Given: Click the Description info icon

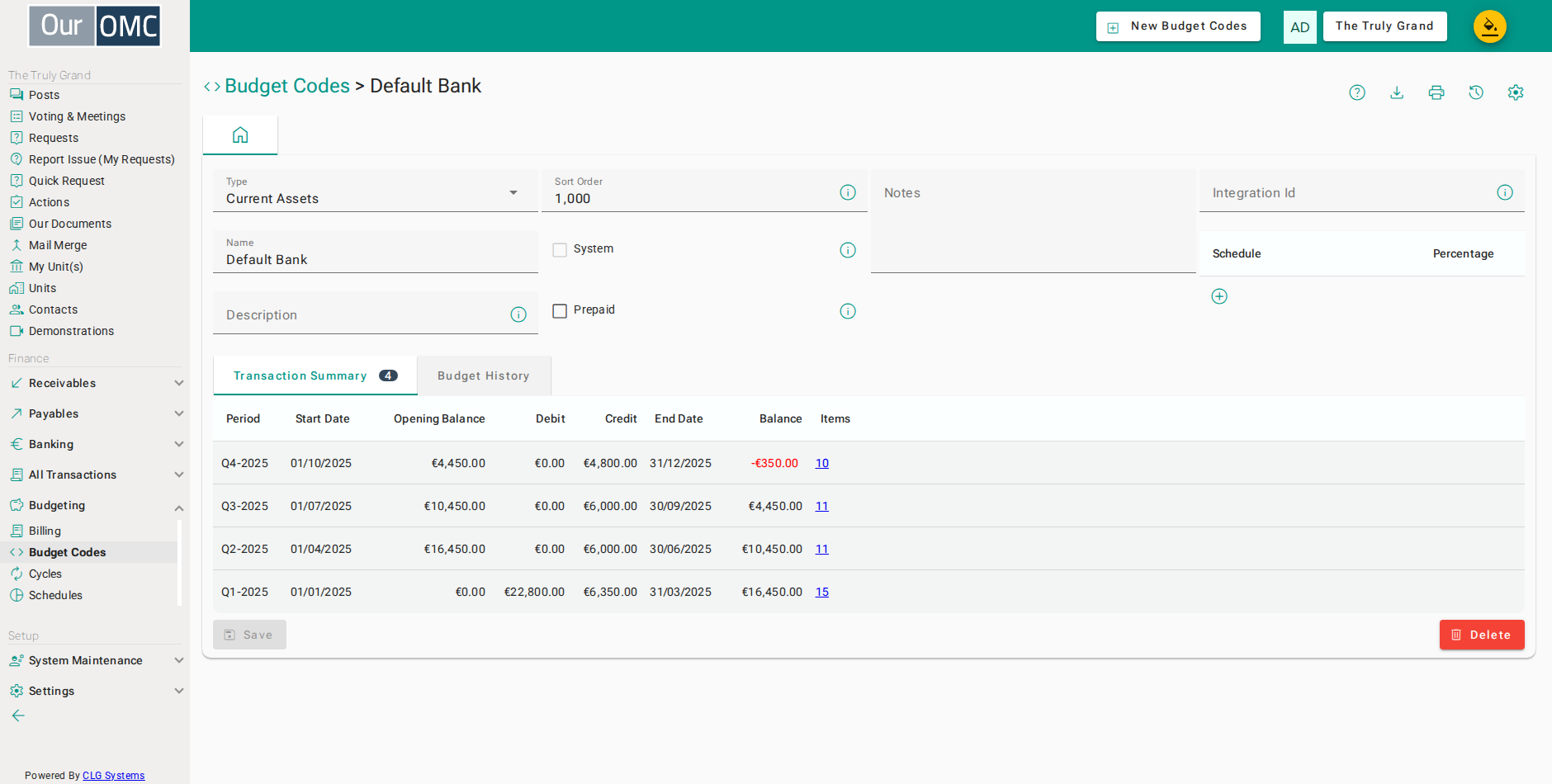Looking at the screenshot, I should click(518, 314).
